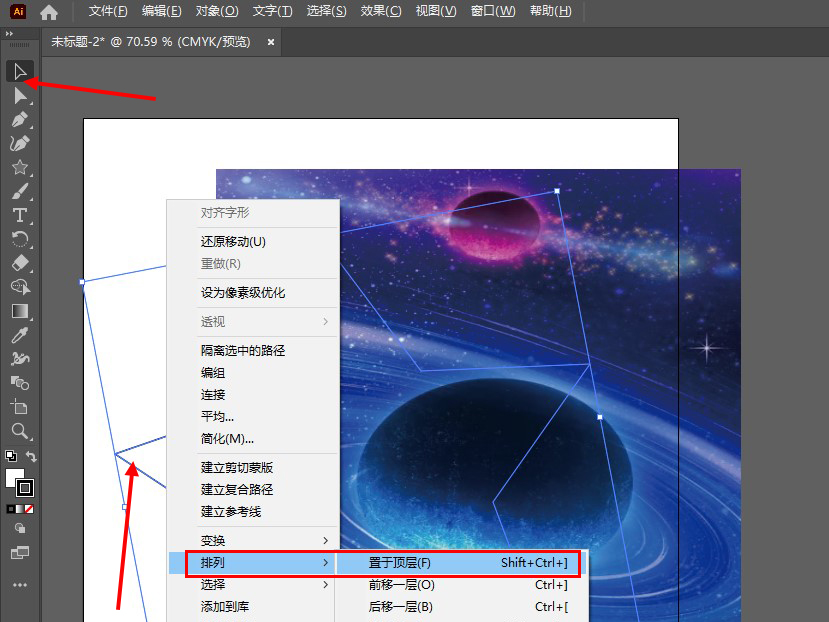
Task: Choose the Star shape tool
Action: click(19, 167)
